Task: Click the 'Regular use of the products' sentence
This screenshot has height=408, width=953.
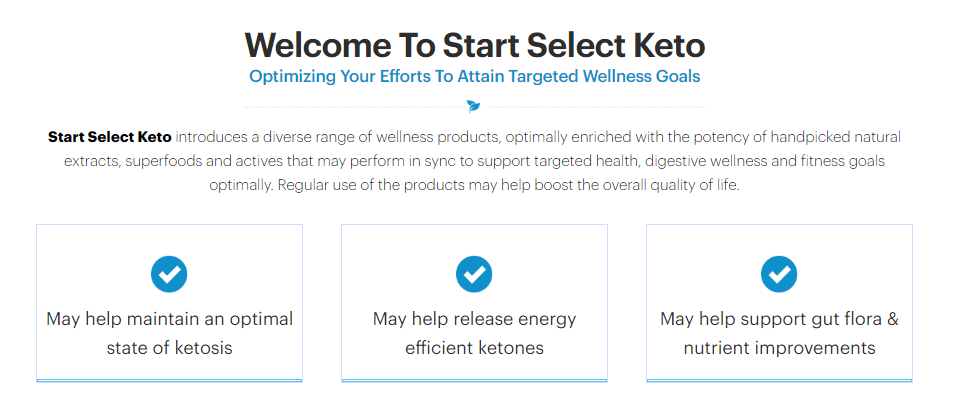Action: click(509, 185)
